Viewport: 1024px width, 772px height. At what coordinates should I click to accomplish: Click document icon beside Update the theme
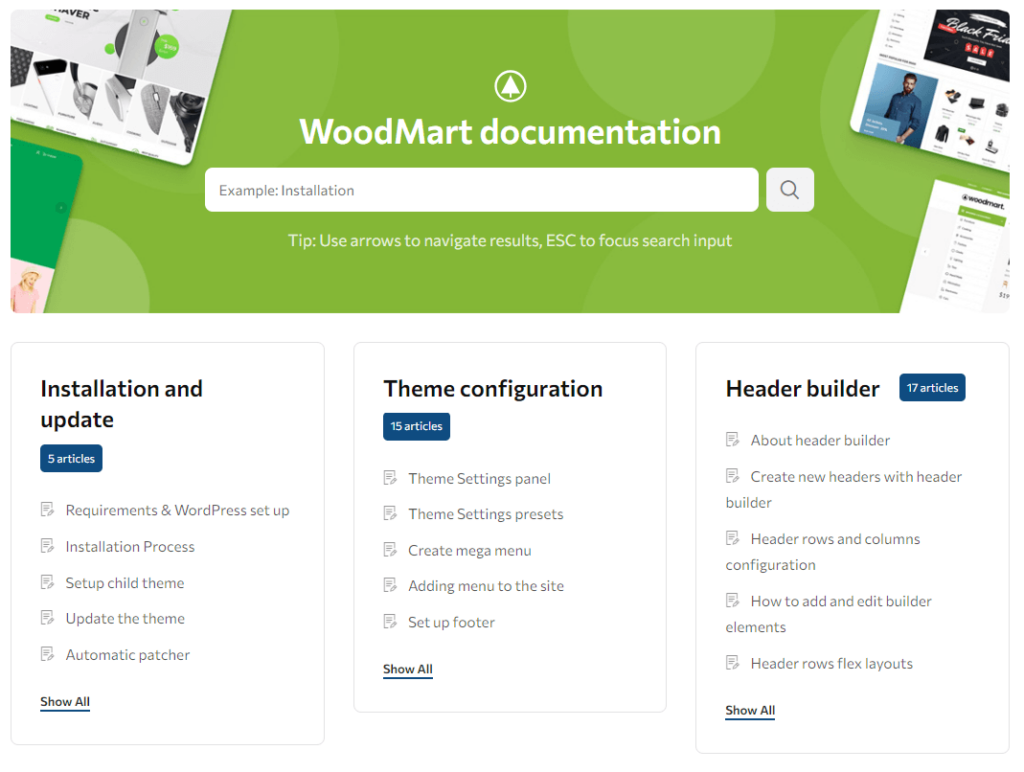click(47, 618)
